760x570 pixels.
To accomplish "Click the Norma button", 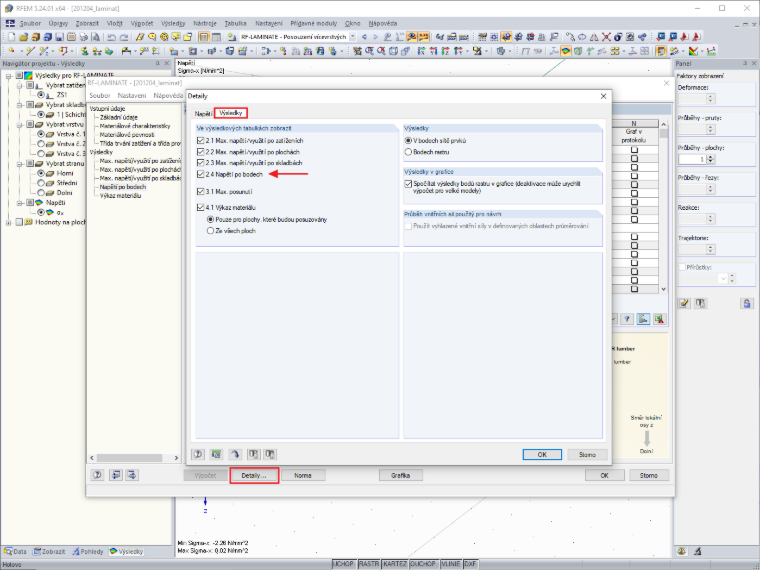I will pos(303,475).
